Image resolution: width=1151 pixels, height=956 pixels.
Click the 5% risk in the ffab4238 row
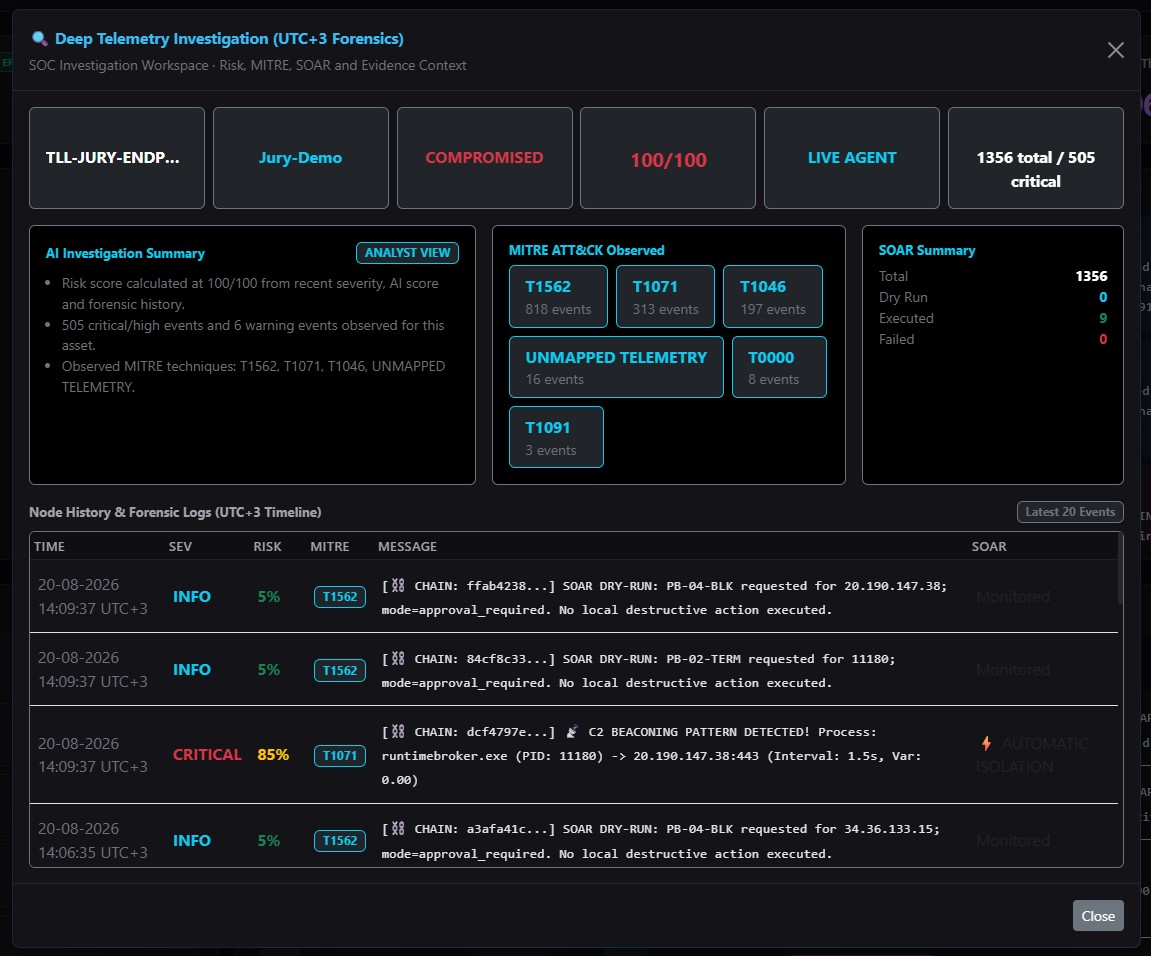(x=269, y=597)
